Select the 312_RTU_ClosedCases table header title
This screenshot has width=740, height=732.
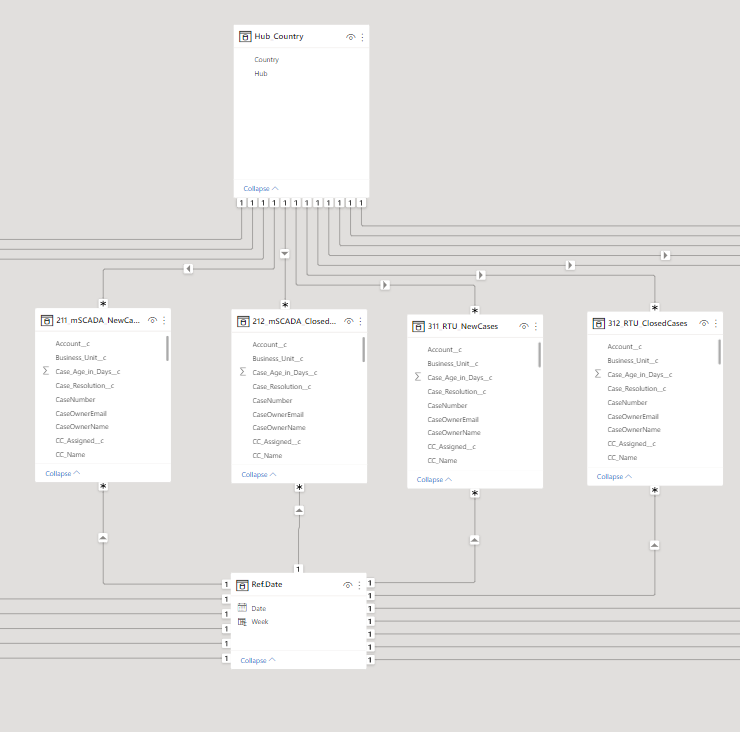coord(648,323)
